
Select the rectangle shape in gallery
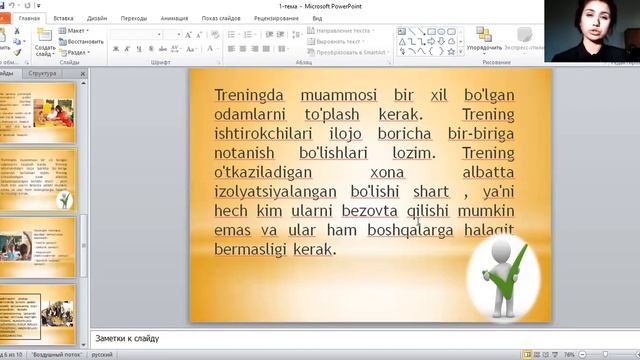point(431,31)
